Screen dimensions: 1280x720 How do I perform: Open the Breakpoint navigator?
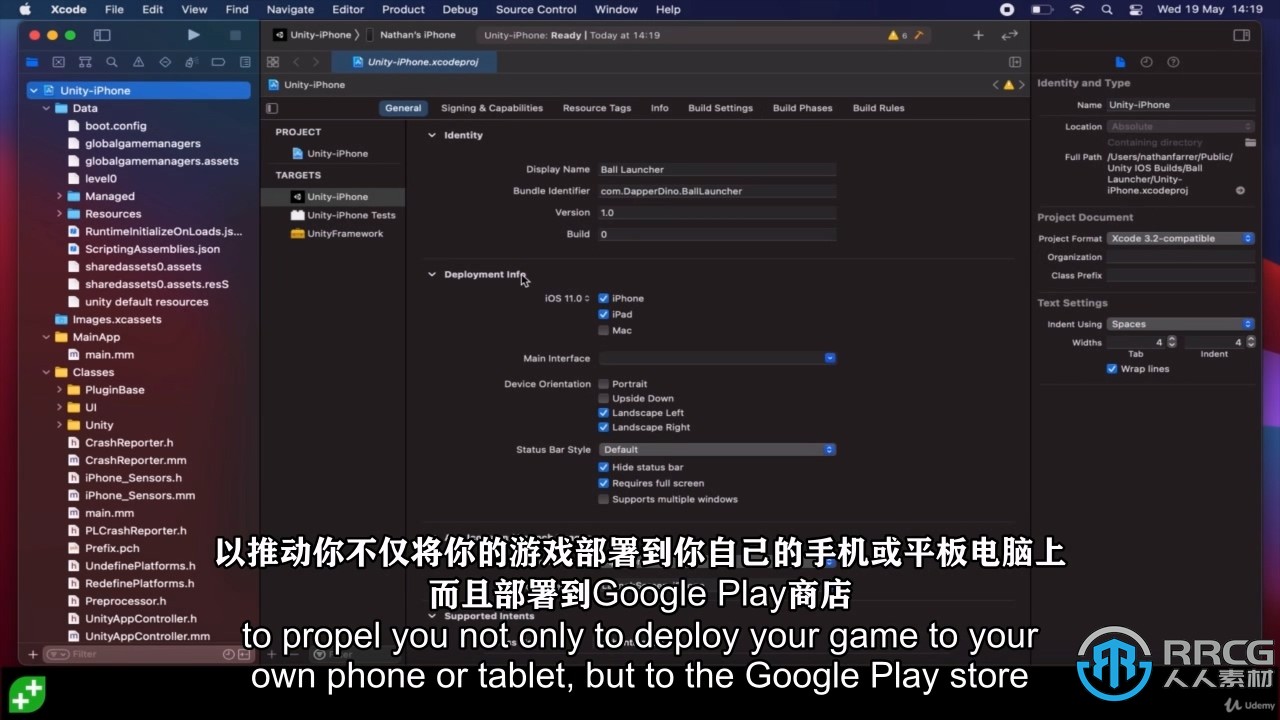(218, 62)
